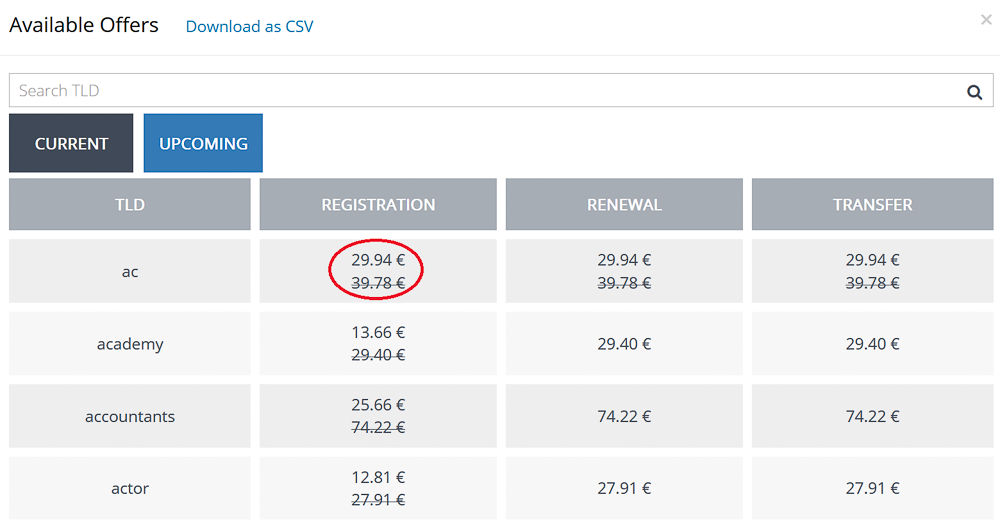Sort by the TRANSFER column header
The image size is (1000, 524).
[x=872, y=205]
